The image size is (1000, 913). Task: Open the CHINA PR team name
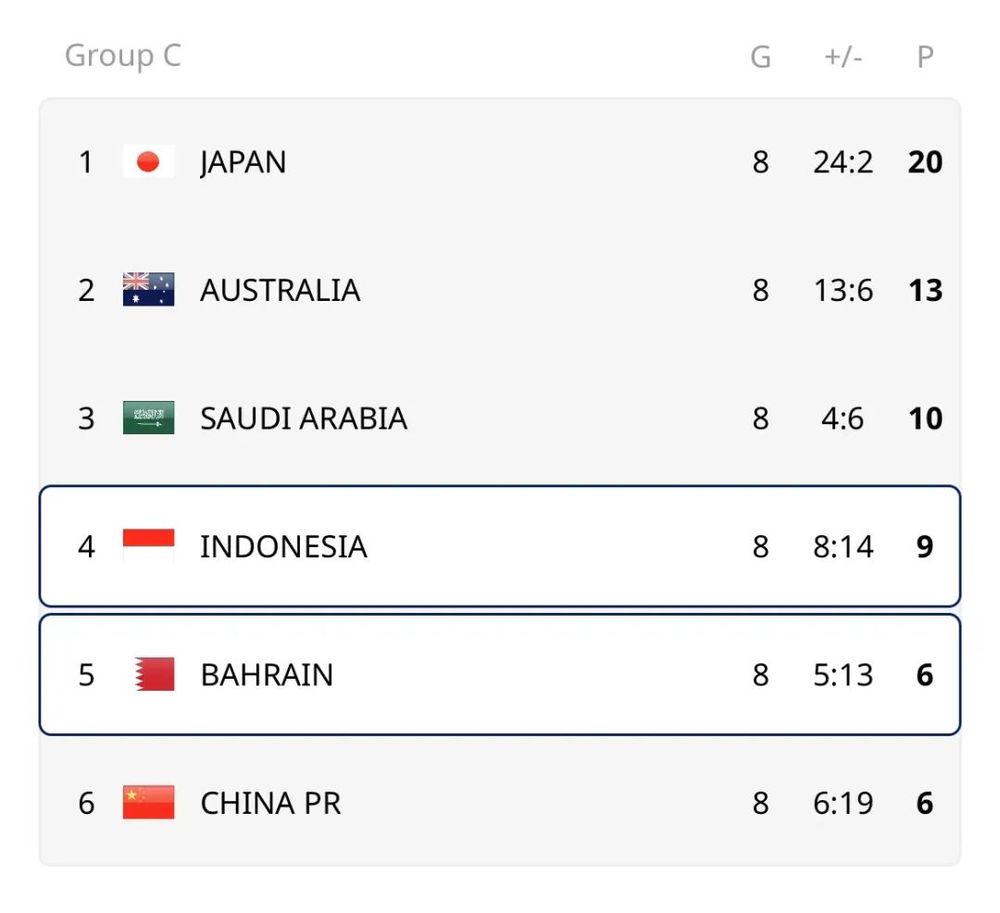pos(270,803)
